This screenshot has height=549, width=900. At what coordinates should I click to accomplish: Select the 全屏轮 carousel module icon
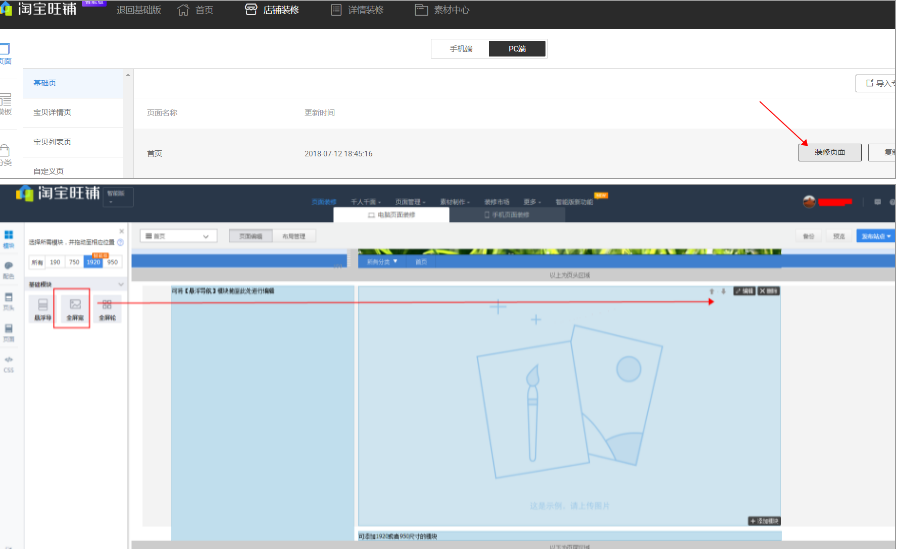point(106,308)
